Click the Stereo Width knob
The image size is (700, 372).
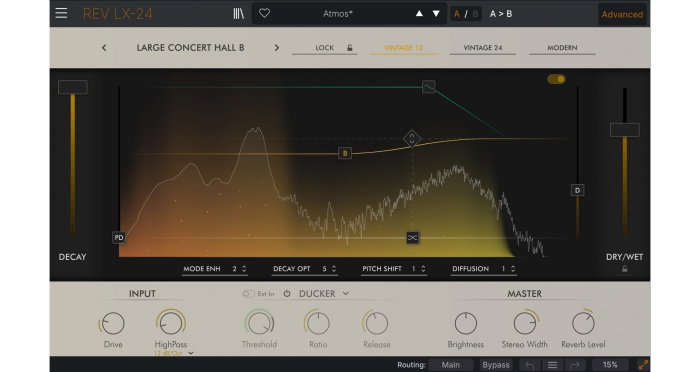[x=525, y=323]
